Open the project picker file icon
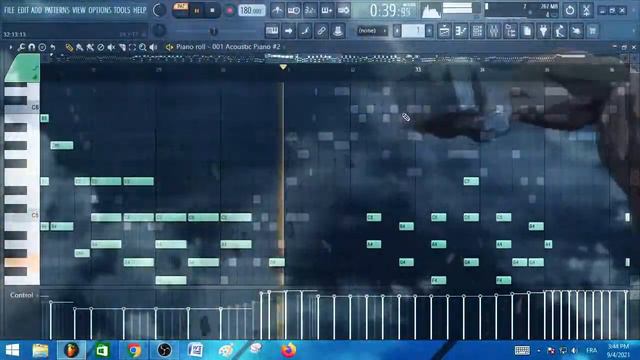Viewport: 640px width, 360px height. [x=527, y=31]
